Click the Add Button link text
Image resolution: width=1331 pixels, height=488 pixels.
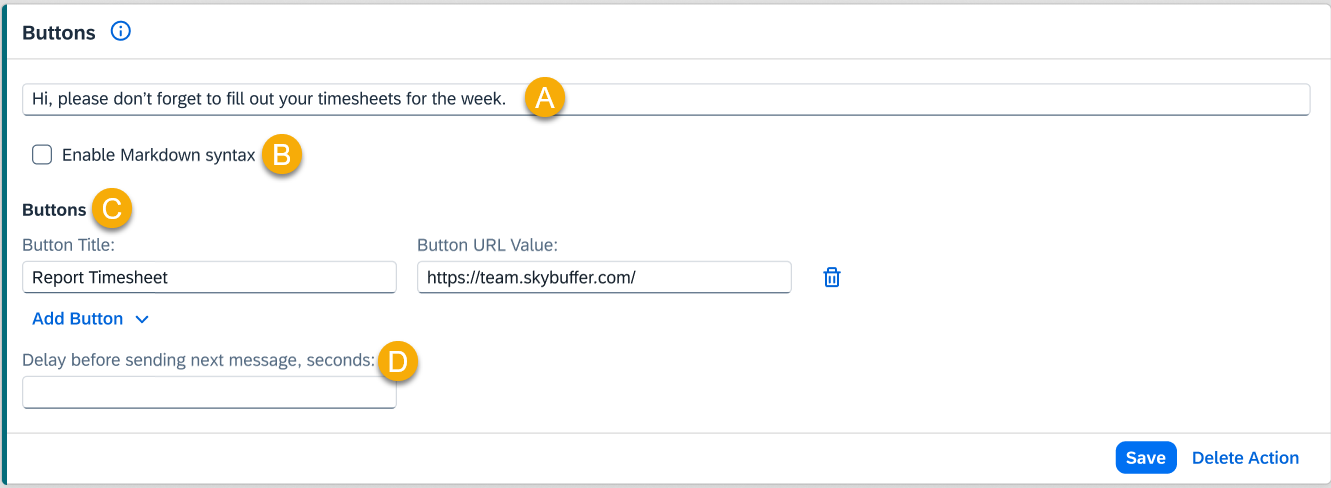(x=78, y=319)
